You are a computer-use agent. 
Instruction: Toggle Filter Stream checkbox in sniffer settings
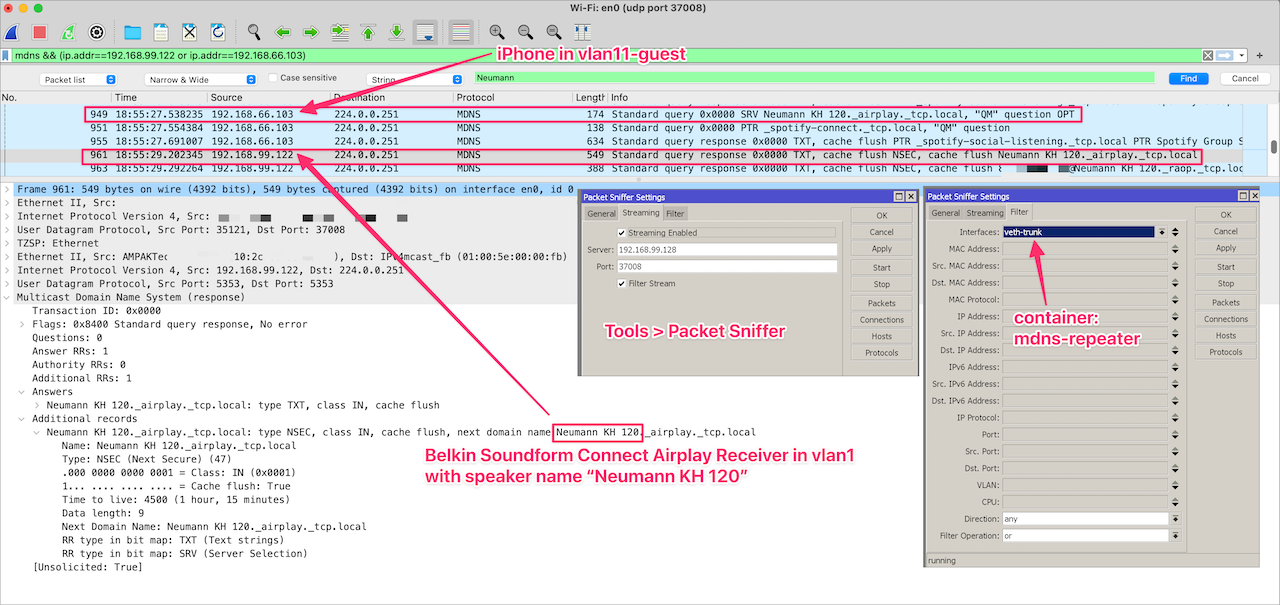pos(622,284)
